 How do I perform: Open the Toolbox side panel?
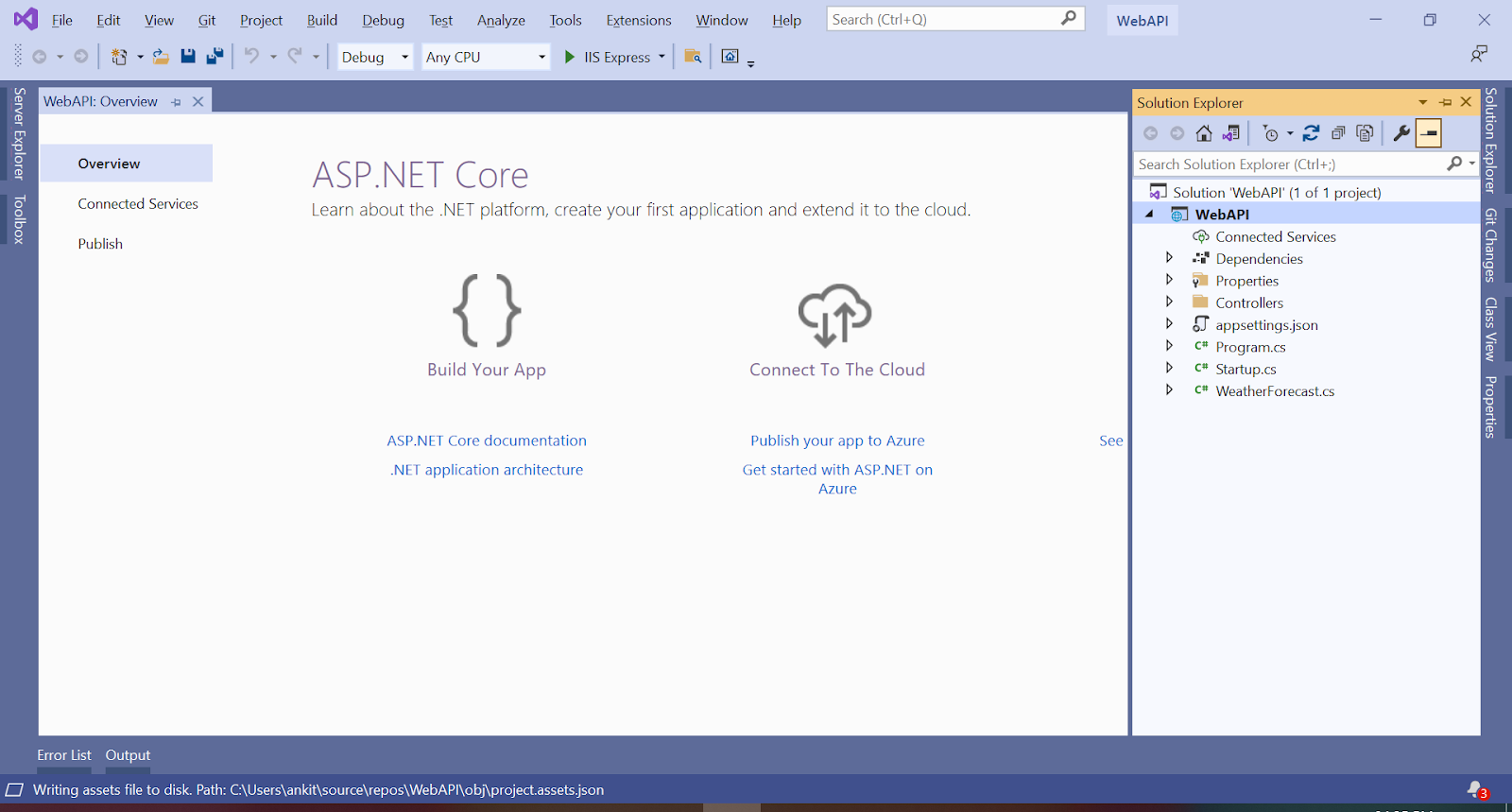[x=19, y=219]
